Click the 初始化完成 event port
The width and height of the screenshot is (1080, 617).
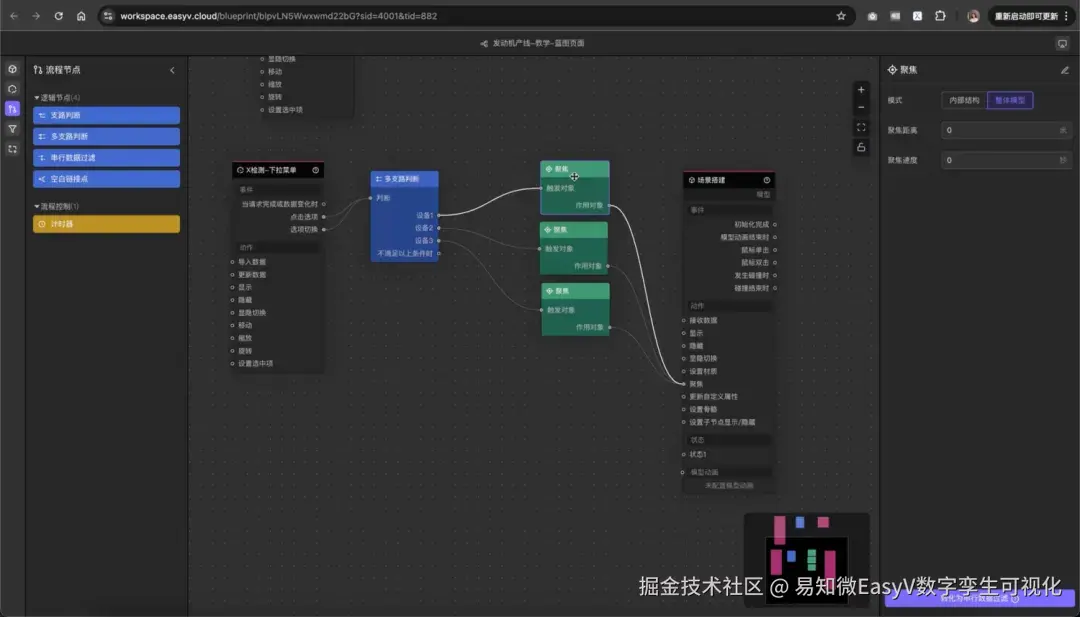[775, 224]
